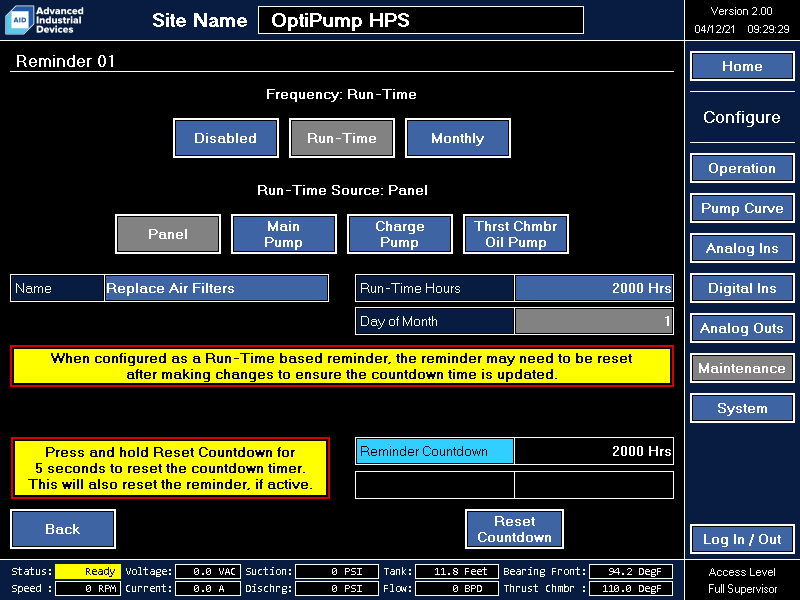The width and height of the screenshot is (800, 600).
Task: Click the Advanced Industrial Devices logo
Action: (x=44, y=20)
